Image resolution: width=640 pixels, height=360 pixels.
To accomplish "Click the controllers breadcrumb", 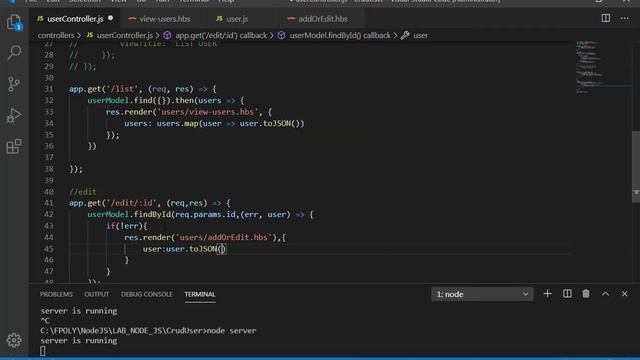I will 56,36.
